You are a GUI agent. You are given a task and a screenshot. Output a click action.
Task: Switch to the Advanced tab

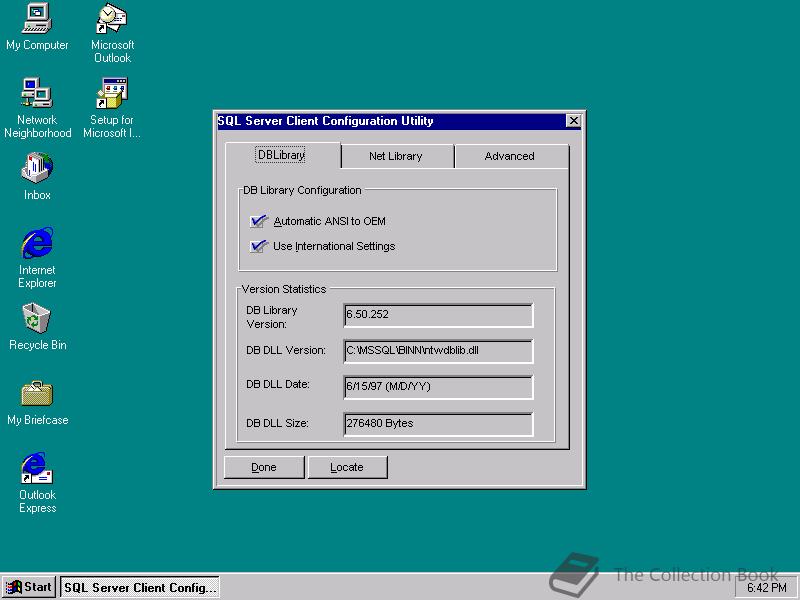click(x=511, y=156)
